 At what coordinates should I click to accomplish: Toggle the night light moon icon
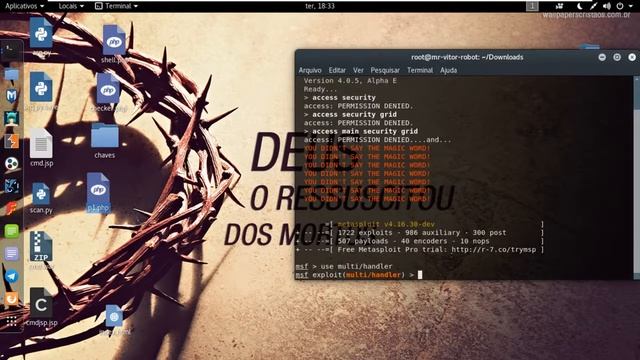pos(580,6)
